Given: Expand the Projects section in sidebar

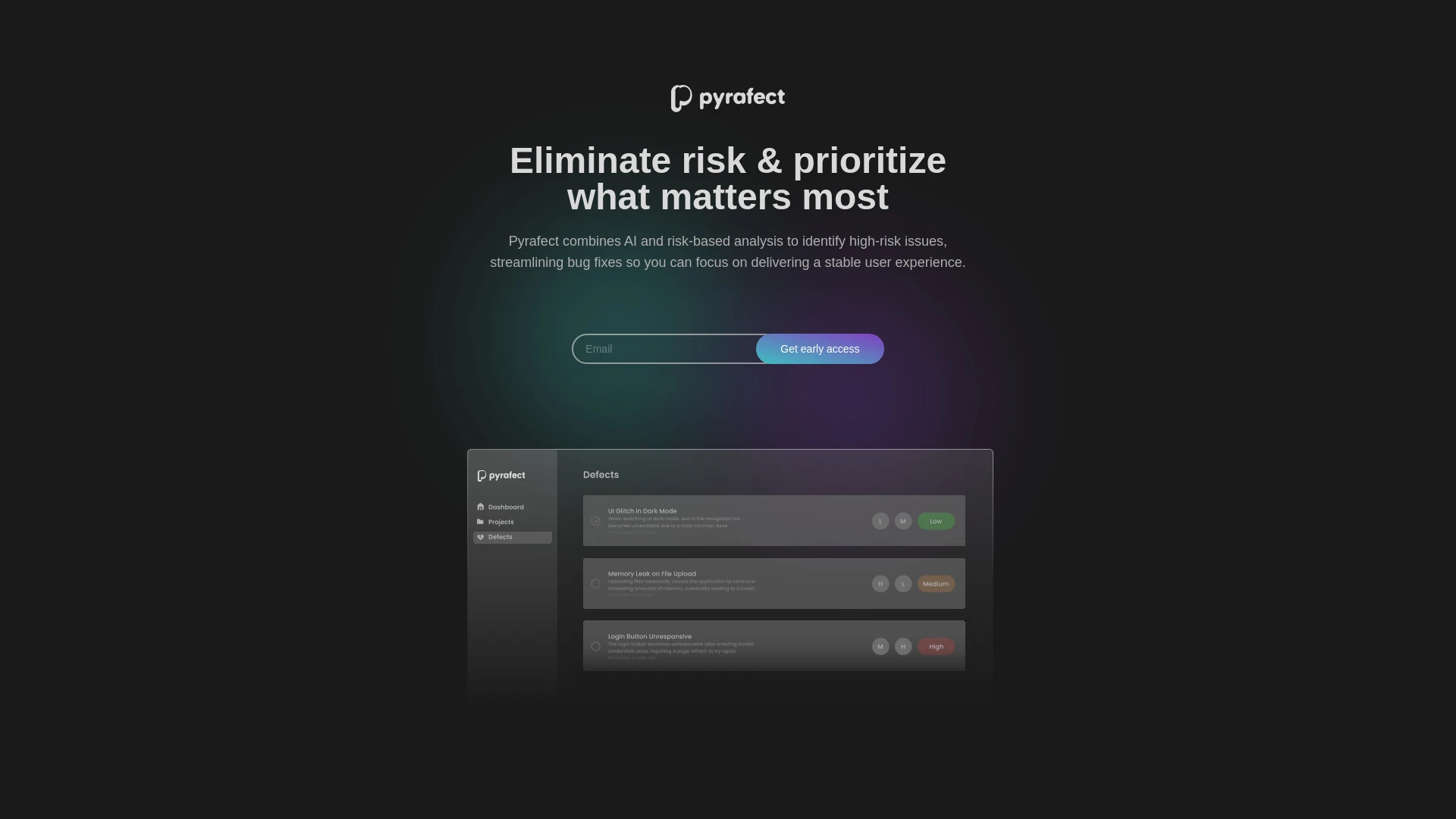Looking at the screenshot, I should click(501, 522).
